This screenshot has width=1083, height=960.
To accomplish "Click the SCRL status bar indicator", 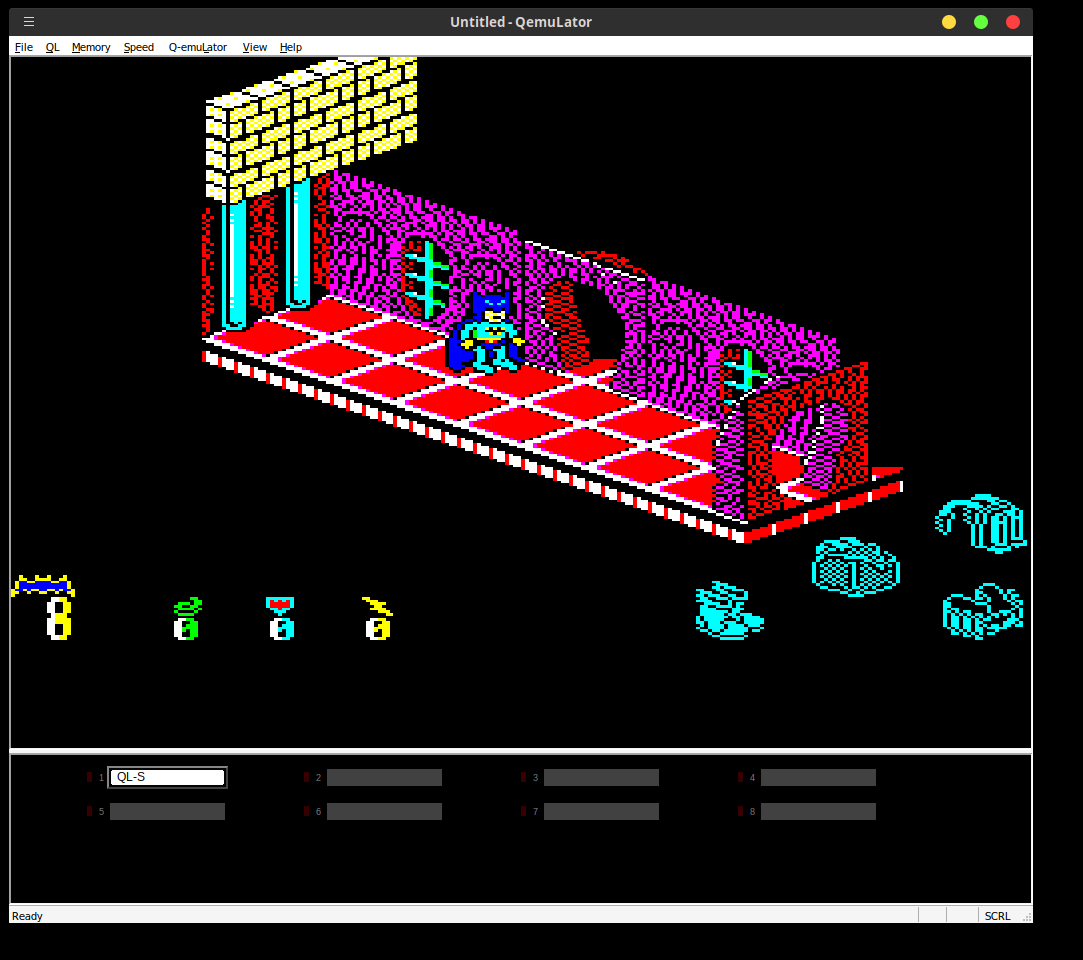I will pos(997,916).
